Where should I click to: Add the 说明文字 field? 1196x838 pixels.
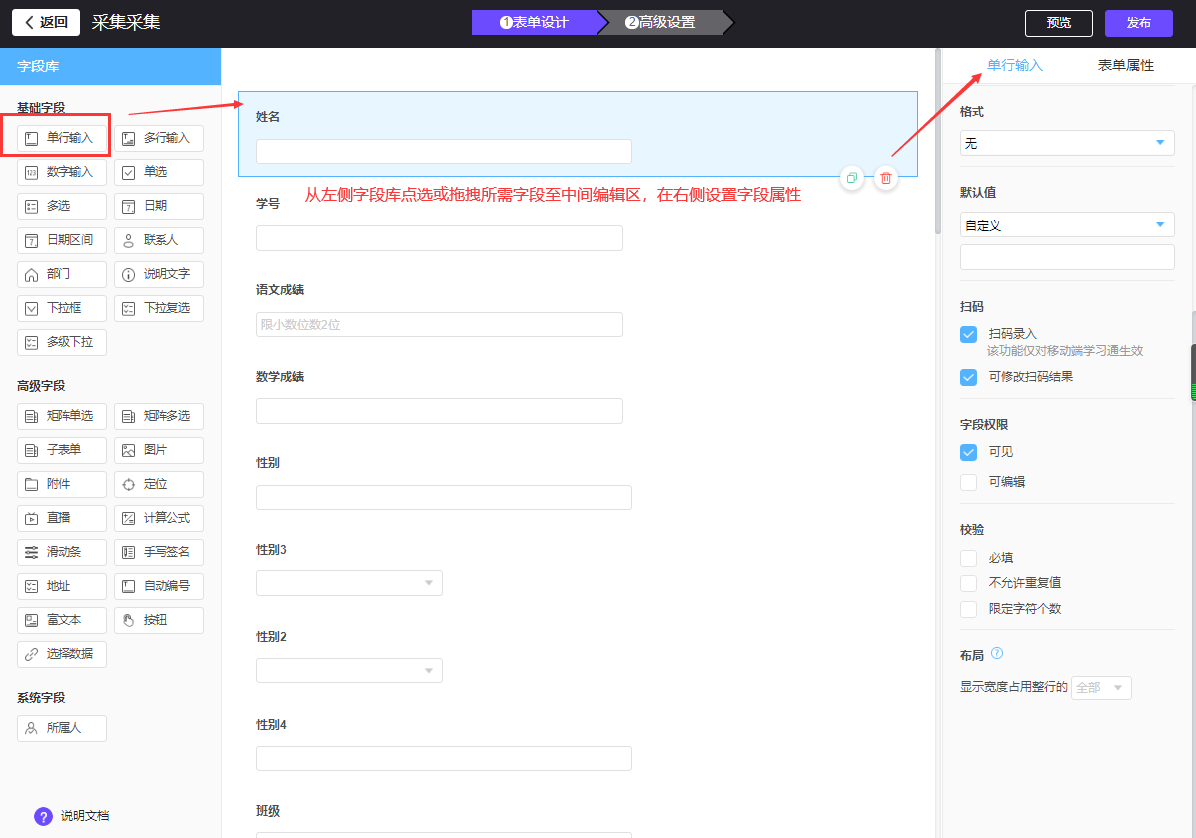(x=159, y=275)
